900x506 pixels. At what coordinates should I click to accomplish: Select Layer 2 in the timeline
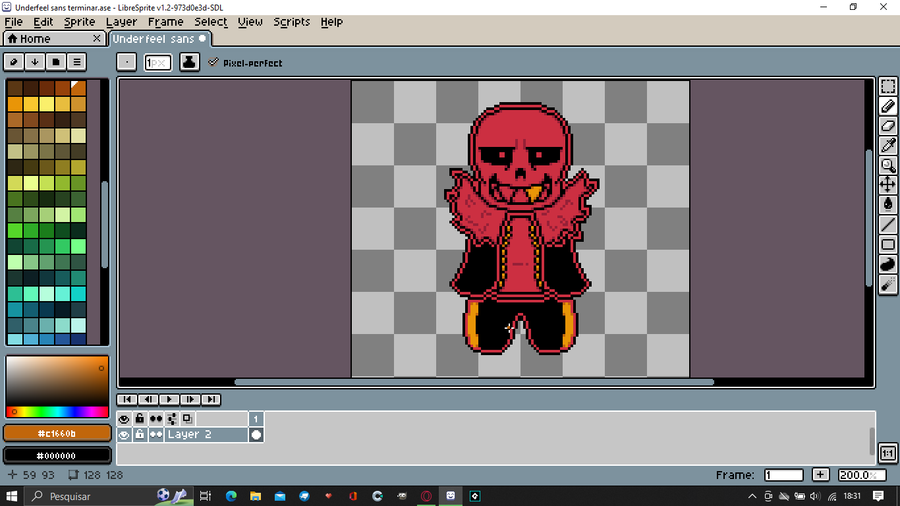click(207, 435)
